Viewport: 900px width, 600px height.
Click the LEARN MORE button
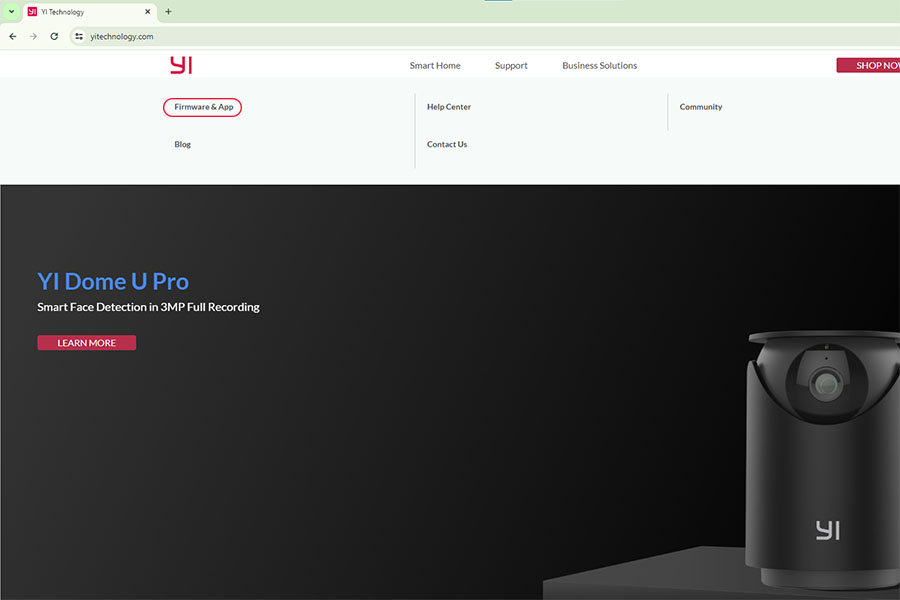[86, 343]
